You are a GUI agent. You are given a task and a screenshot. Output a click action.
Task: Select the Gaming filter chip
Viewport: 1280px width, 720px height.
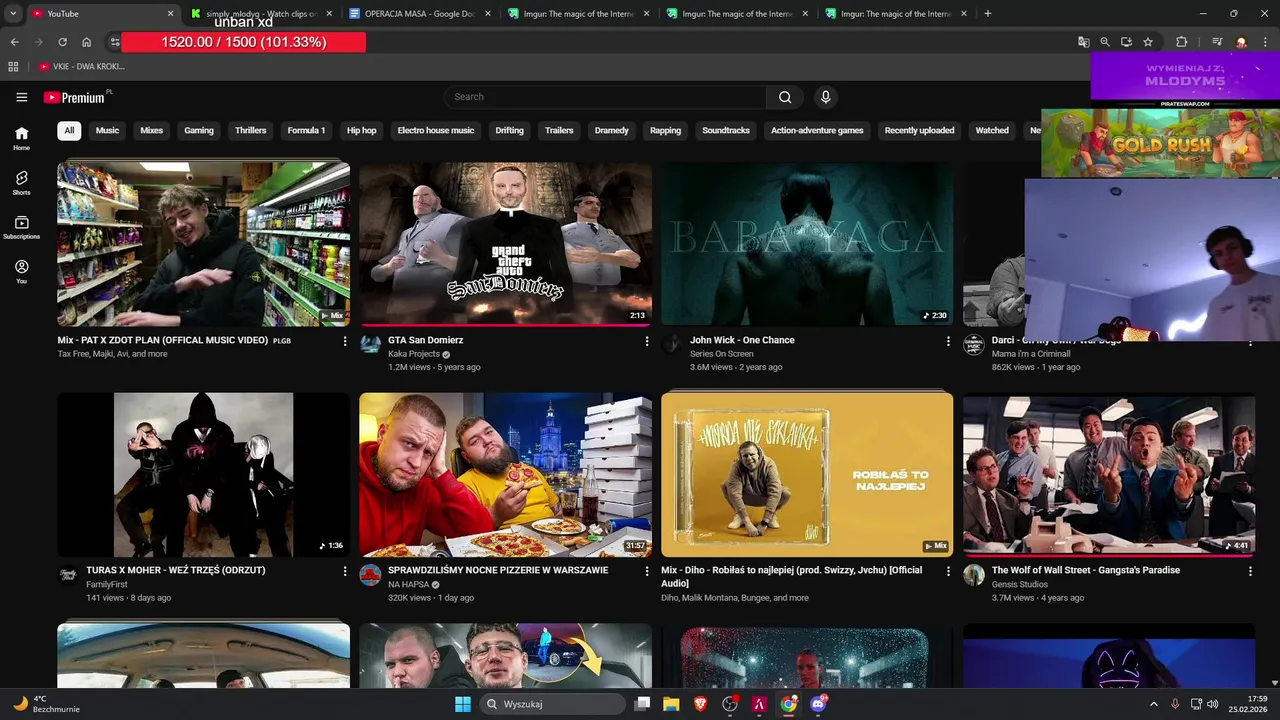(199, 130)
